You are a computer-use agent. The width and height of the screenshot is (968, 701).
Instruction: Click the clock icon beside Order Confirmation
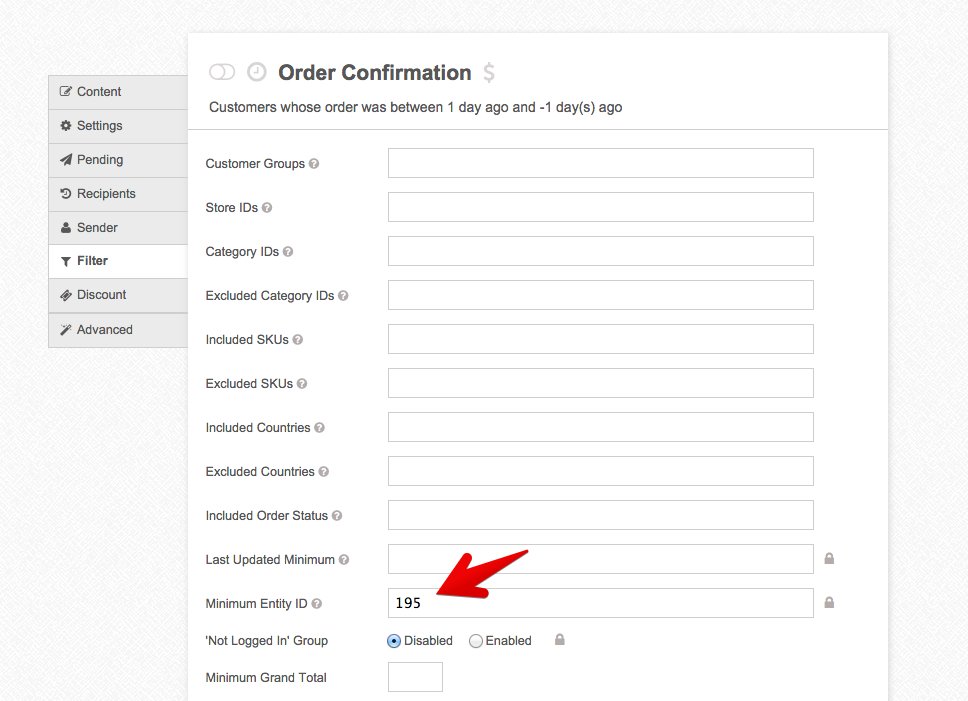pos(257,72)
